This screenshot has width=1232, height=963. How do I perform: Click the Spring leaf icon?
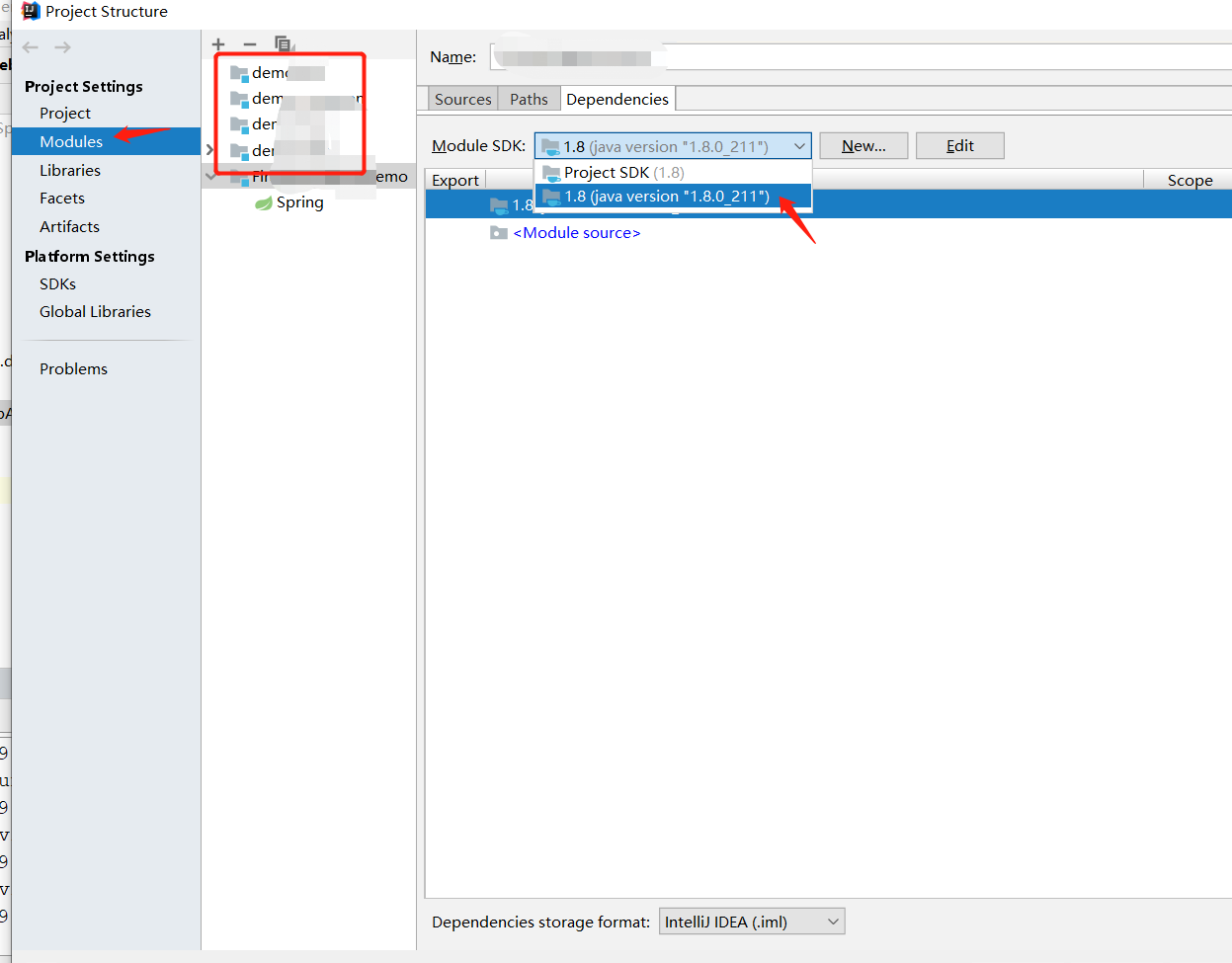click(x=263, y=202)
